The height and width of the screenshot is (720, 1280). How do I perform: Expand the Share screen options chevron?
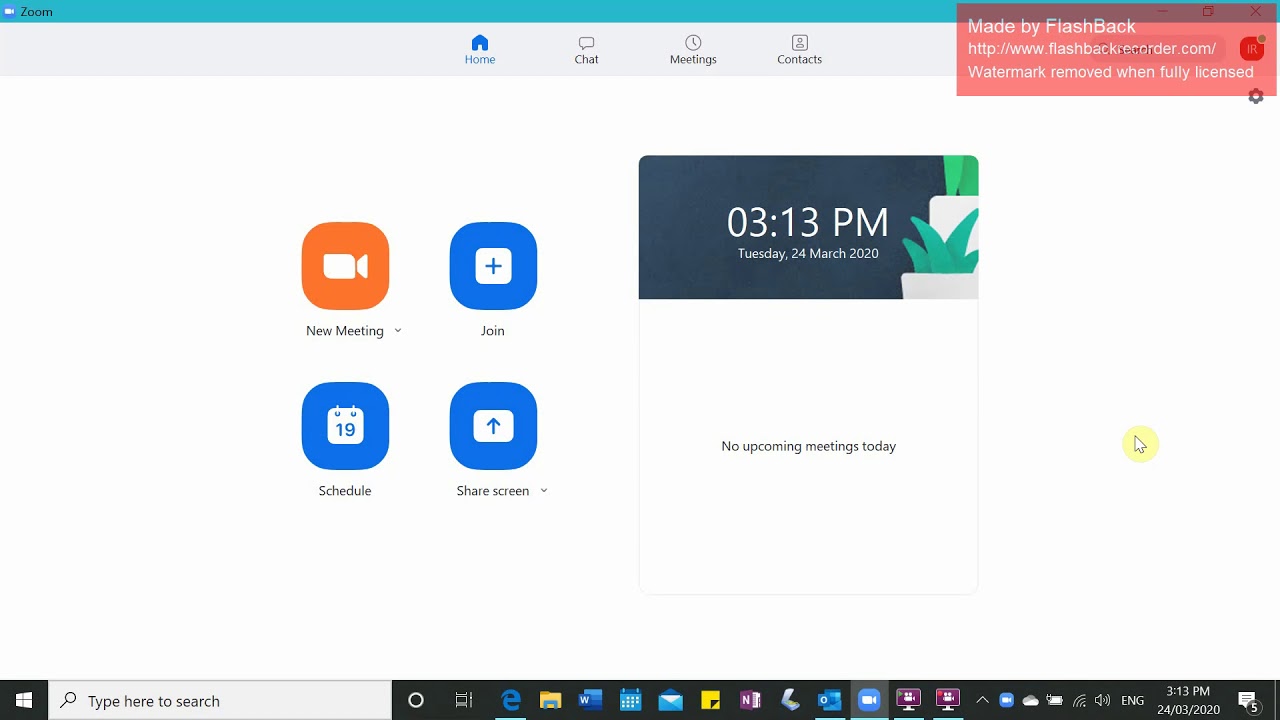[x=544, y=491]
